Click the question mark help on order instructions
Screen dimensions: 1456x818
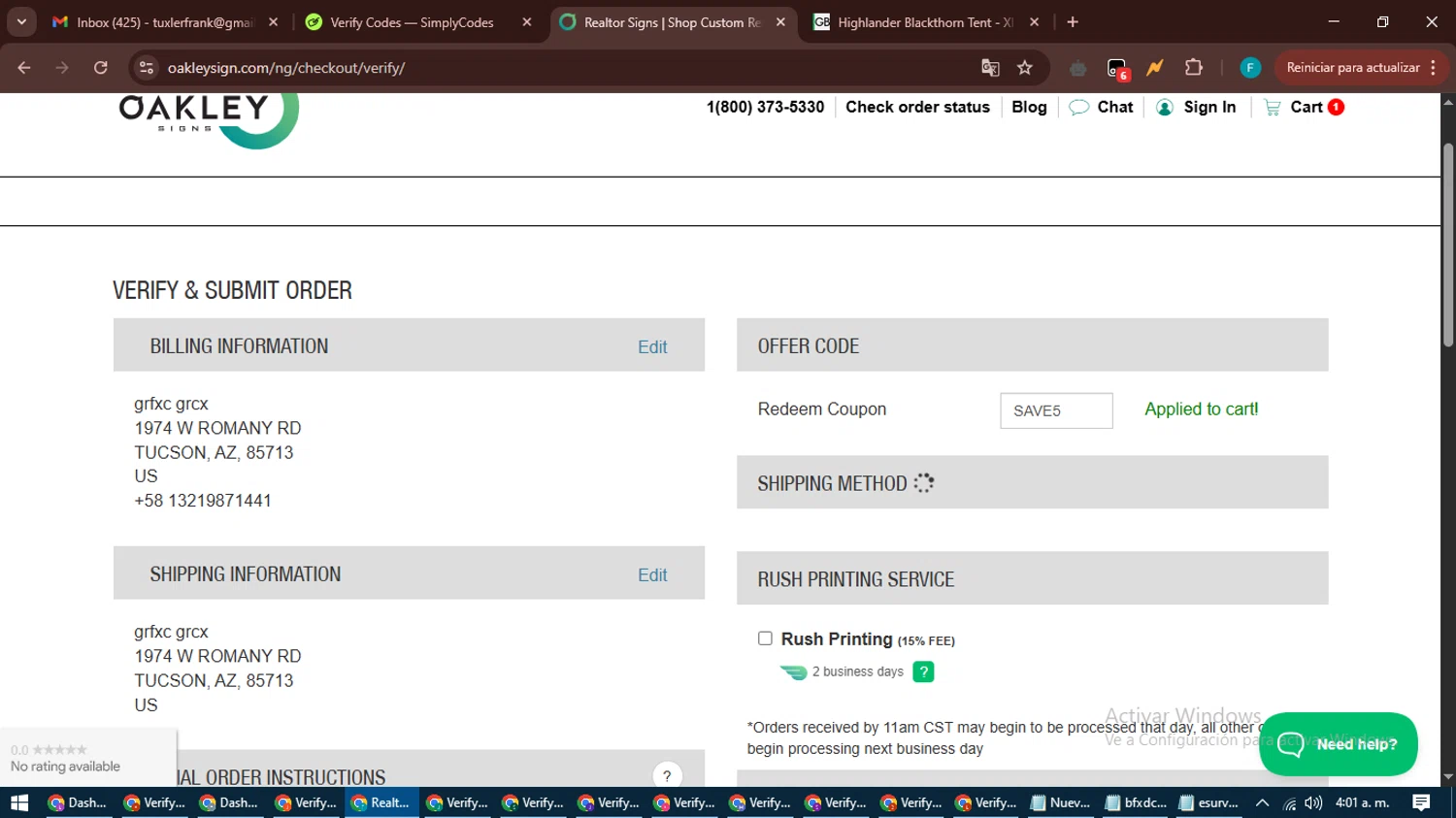(667, 775)
